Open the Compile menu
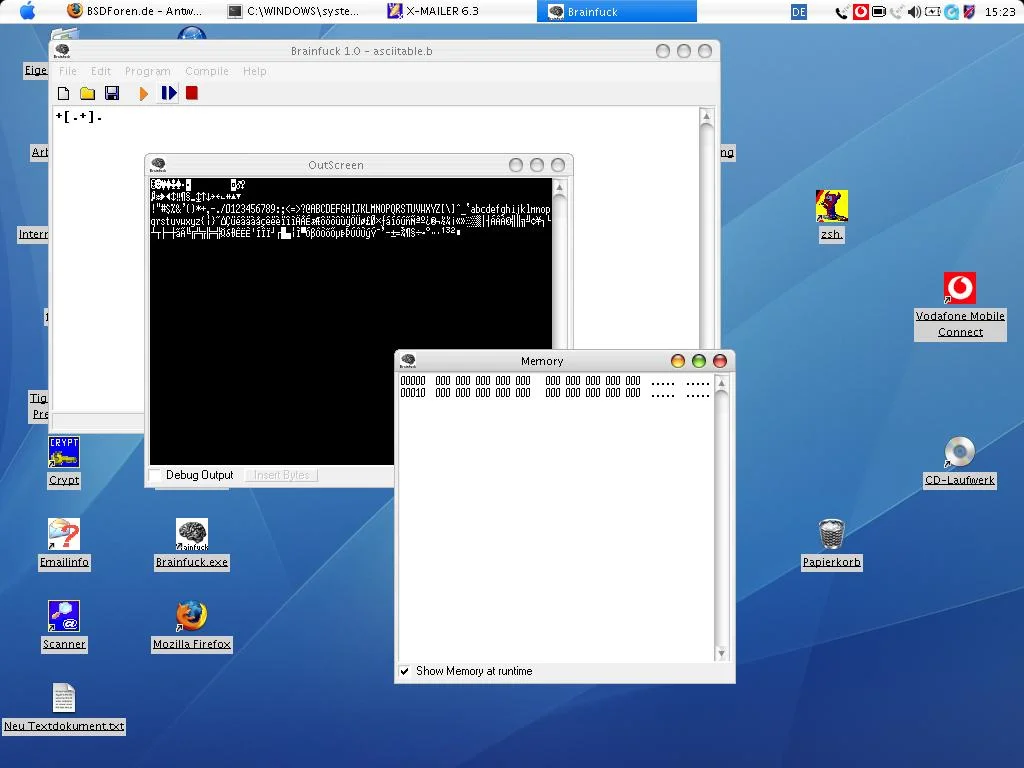 (207, 71)
